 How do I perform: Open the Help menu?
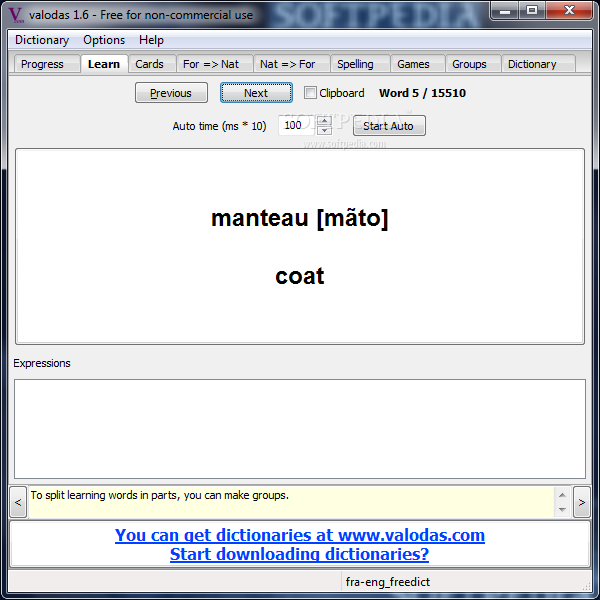[x=151, y=40]
